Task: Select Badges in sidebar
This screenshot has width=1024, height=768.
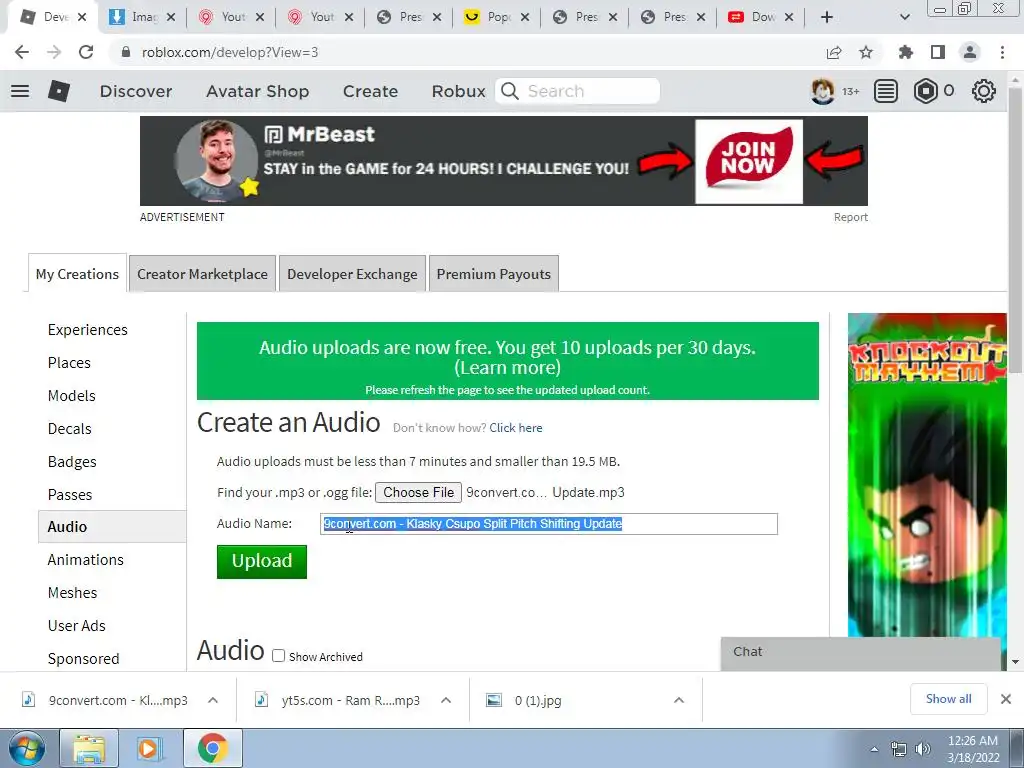Action: [x=72, y=462]
